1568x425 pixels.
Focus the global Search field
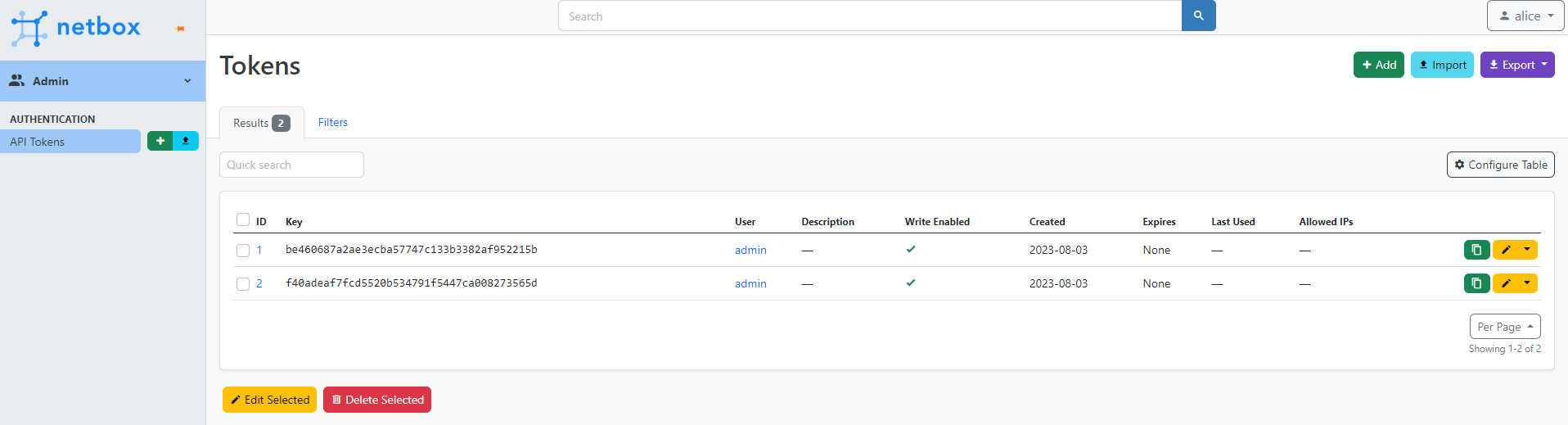[x=870, y=16]
